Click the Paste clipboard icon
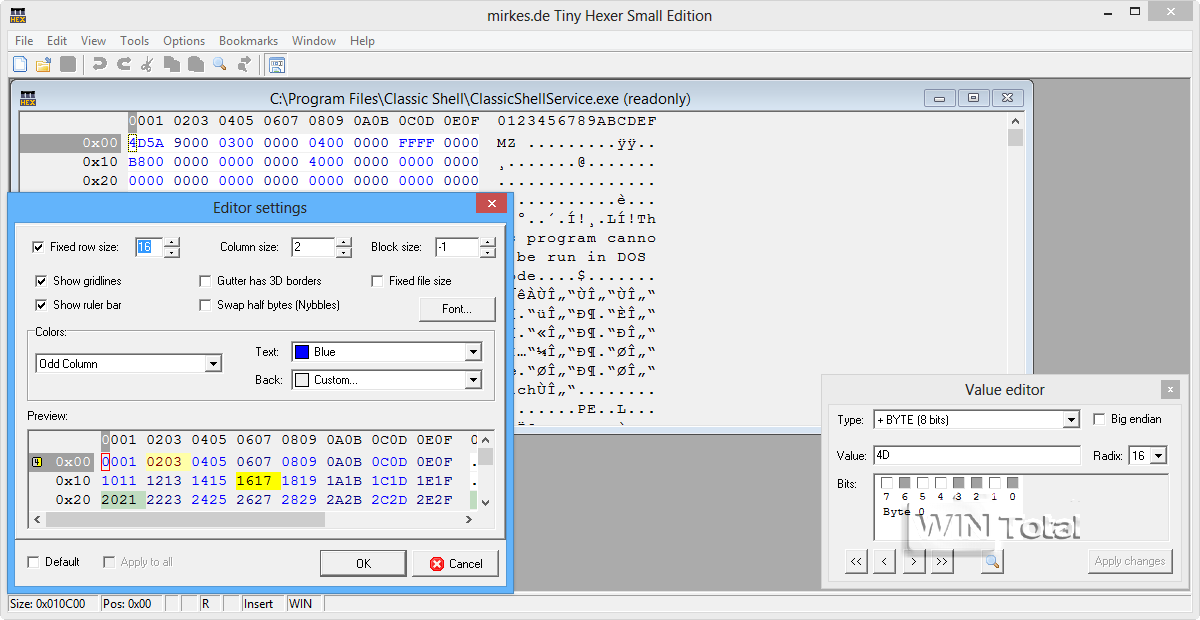The image size is (1200, 620). coord(195,65)
